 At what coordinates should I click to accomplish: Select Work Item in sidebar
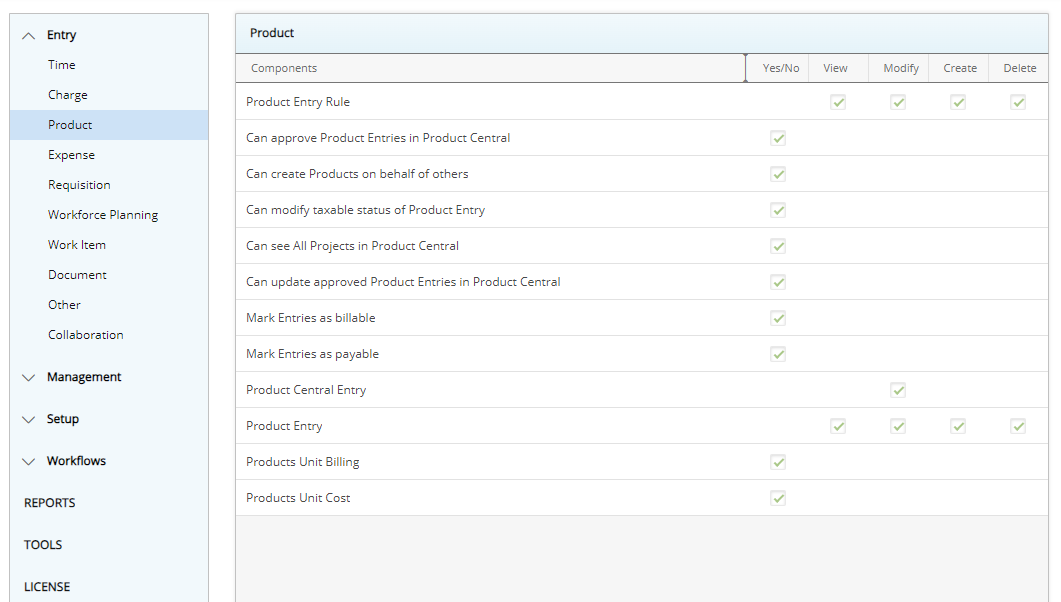(76, 245)
